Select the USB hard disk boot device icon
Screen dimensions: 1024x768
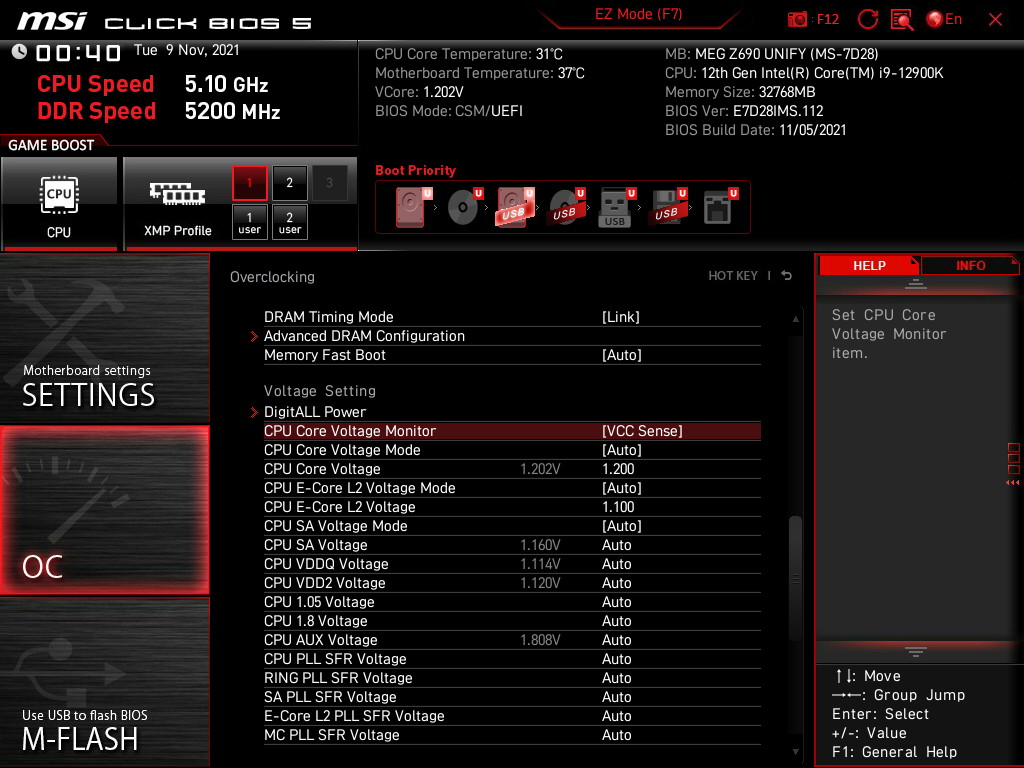coord(515,207)
